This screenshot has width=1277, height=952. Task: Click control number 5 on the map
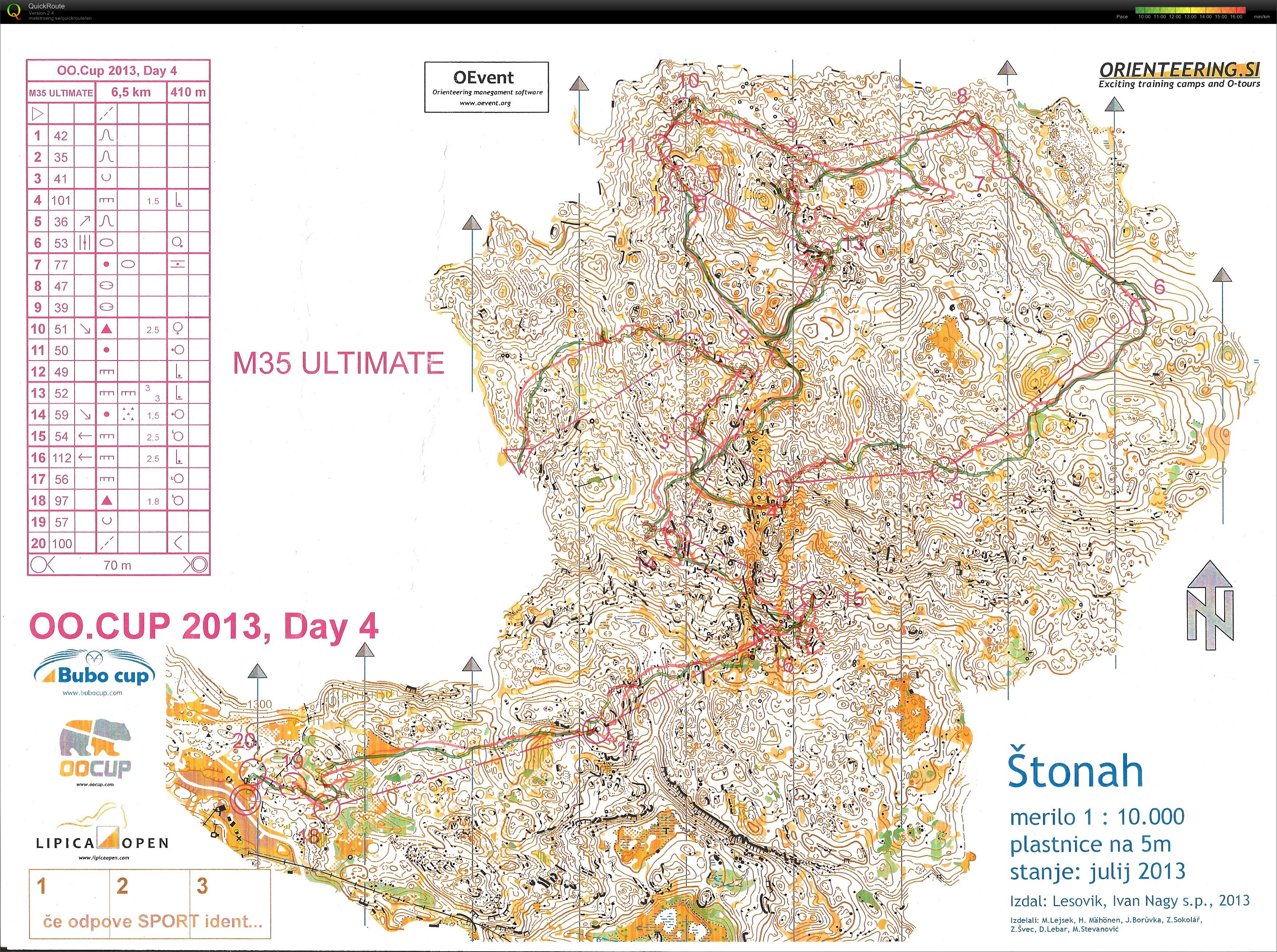coord(957,501)
